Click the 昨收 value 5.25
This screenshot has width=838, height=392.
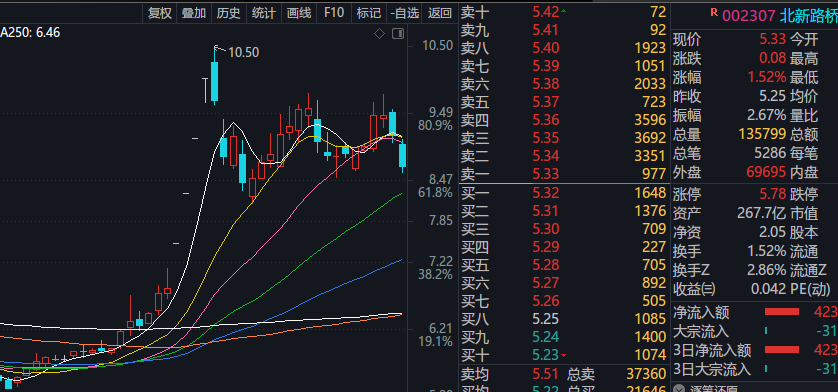click(773, 96)
